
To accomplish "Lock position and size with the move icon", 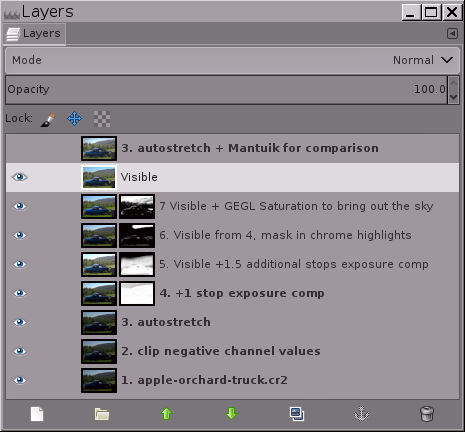I will coord(74,119).
